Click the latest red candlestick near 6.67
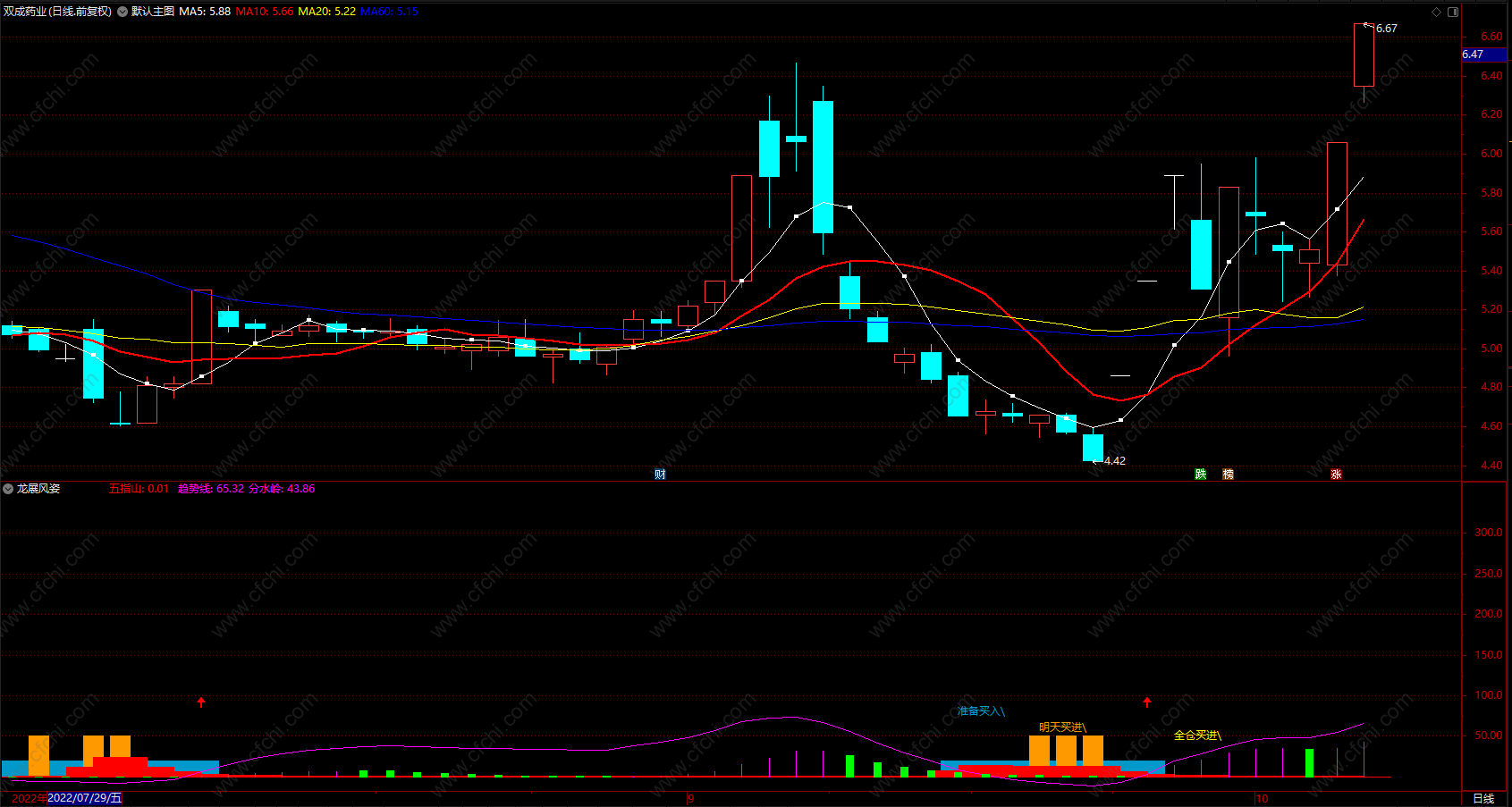The width and height of the screenshot is (1512, 807). click(1364, 55)
